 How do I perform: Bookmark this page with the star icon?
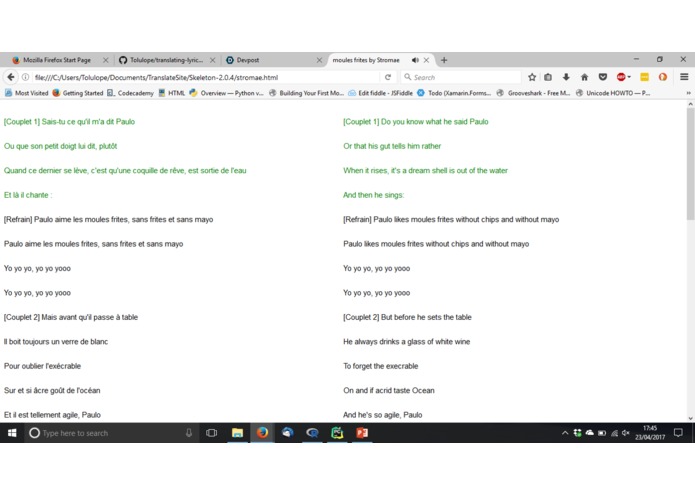[532, 77]
